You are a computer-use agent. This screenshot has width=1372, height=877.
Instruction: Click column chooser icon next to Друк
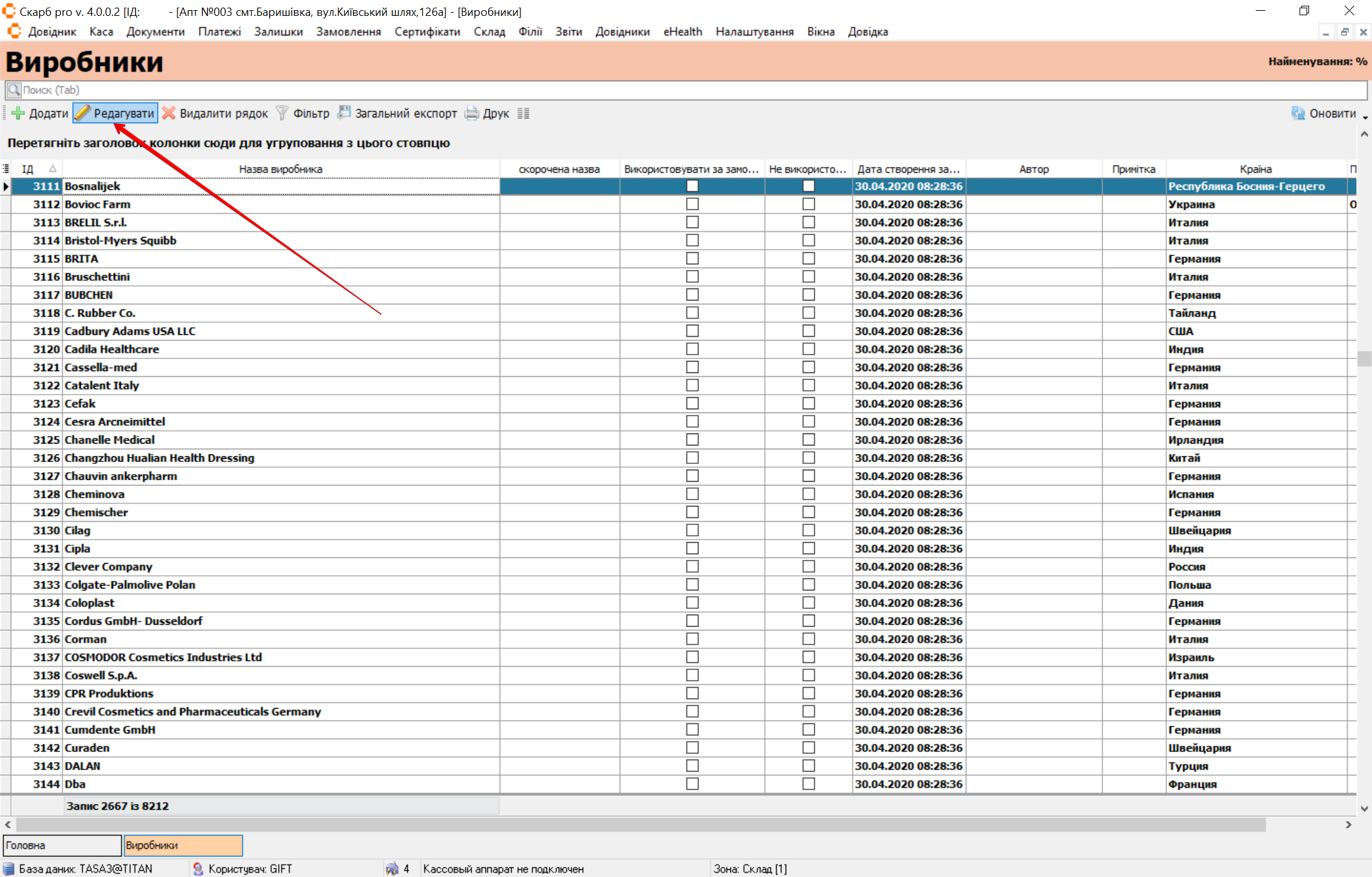coord(523,113)
